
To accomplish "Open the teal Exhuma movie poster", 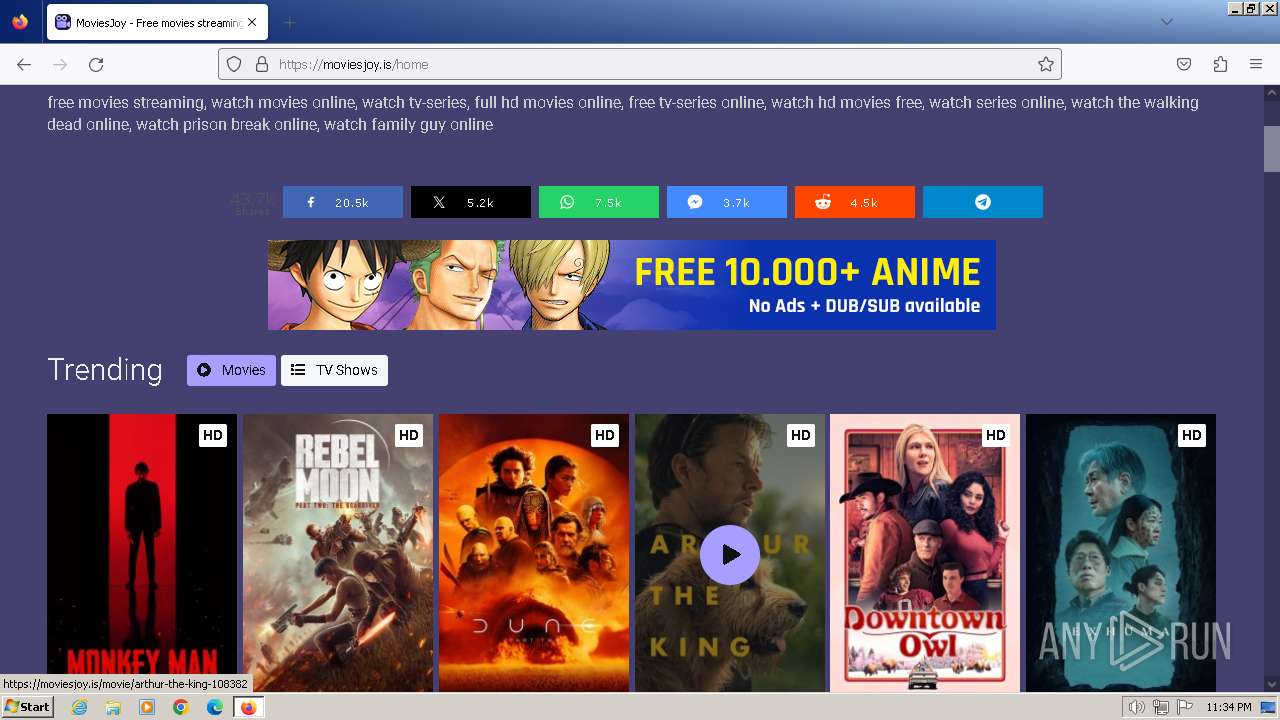I will pyautogui.click(x=1121, y=553).
